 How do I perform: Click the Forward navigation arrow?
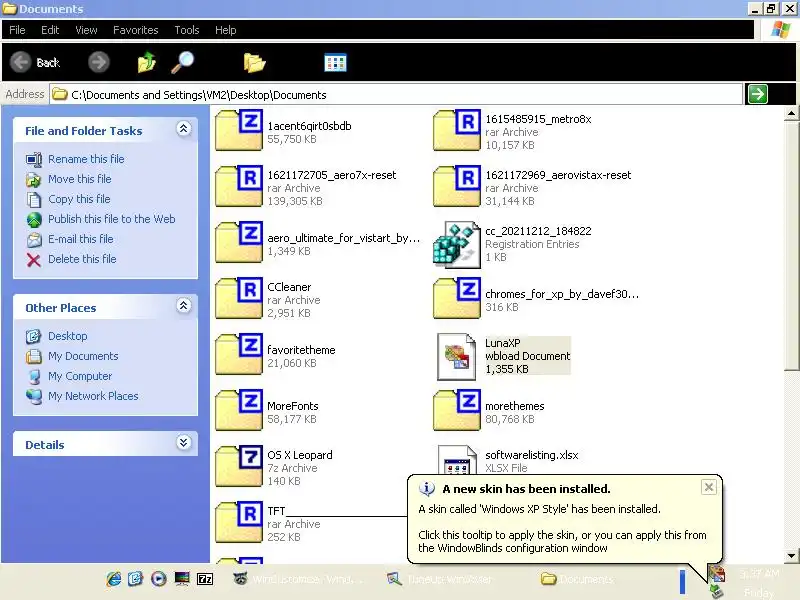pos(98,62)
